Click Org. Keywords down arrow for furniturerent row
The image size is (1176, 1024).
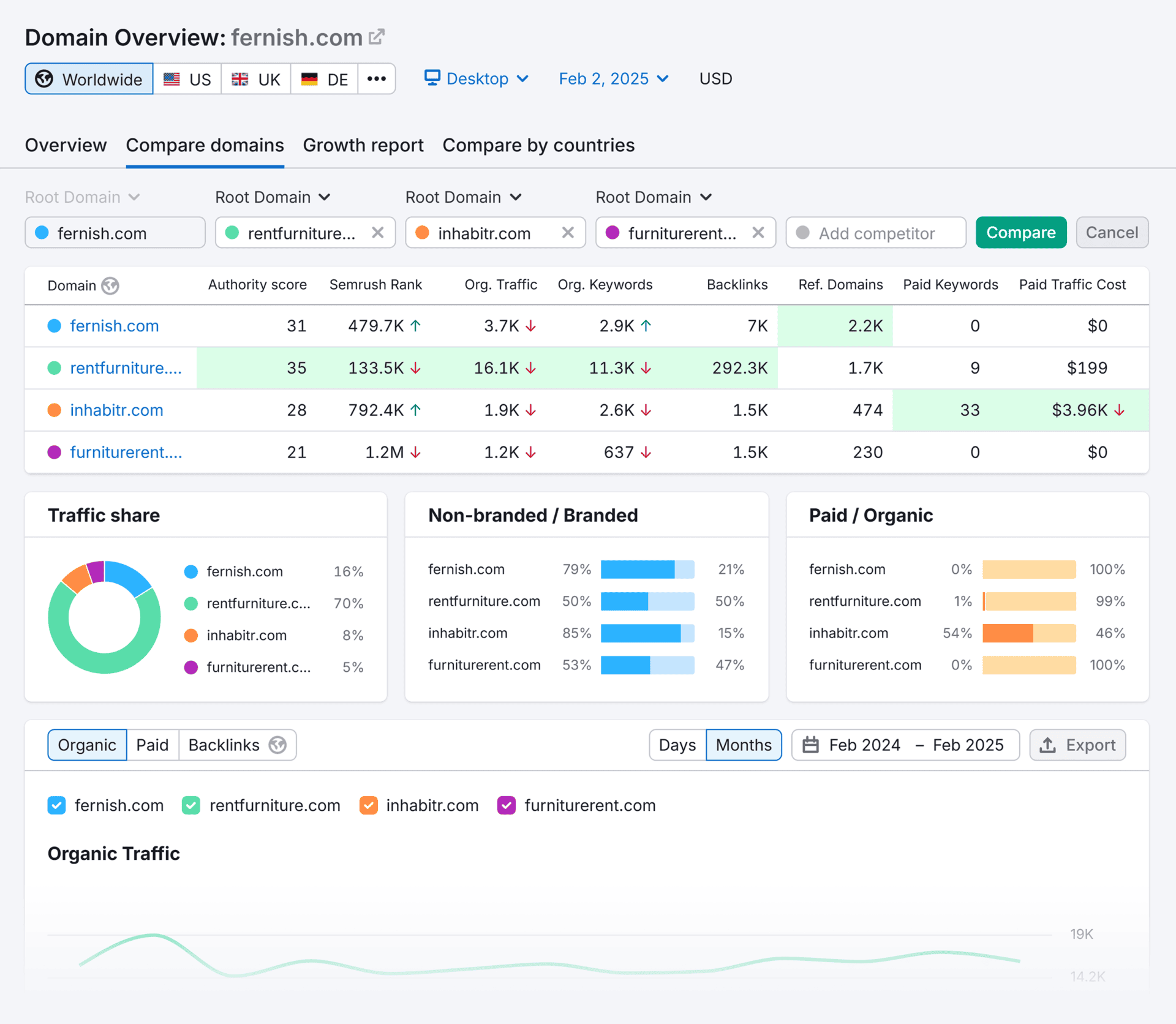[646, 453]
